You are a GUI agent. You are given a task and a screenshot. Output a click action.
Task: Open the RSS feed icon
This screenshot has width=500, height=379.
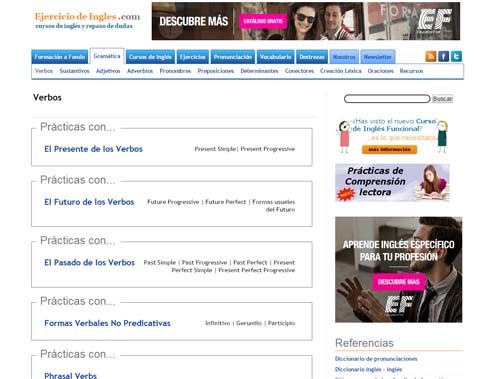431,56
